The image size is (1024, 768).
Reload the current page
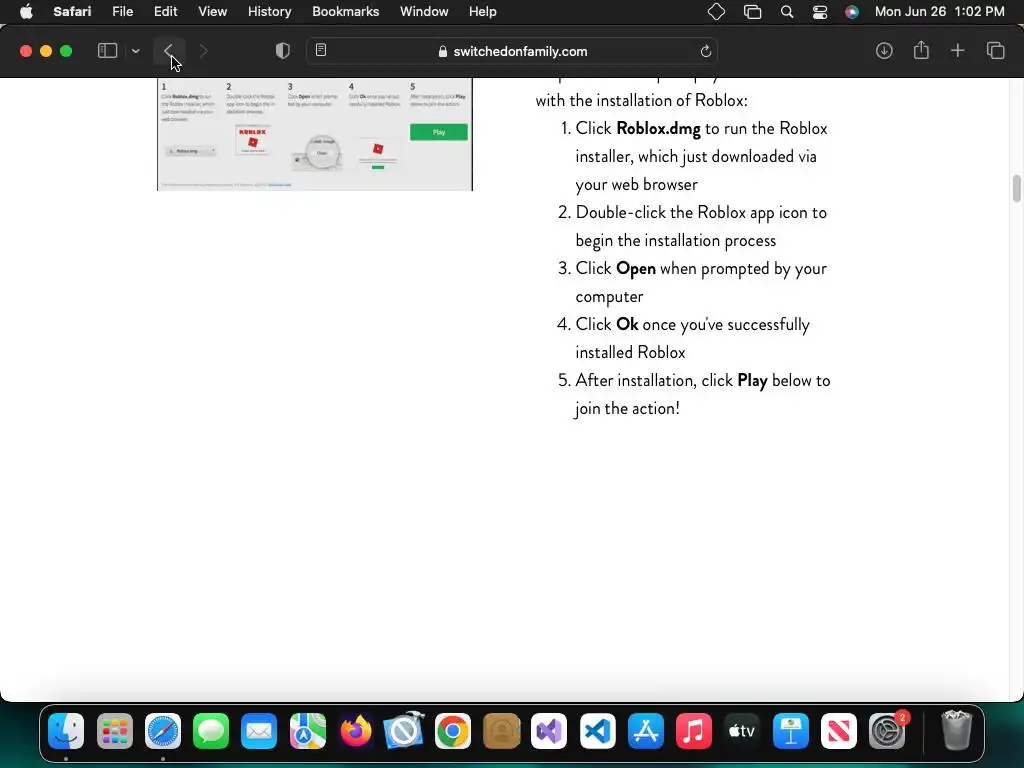click(705, 51)
